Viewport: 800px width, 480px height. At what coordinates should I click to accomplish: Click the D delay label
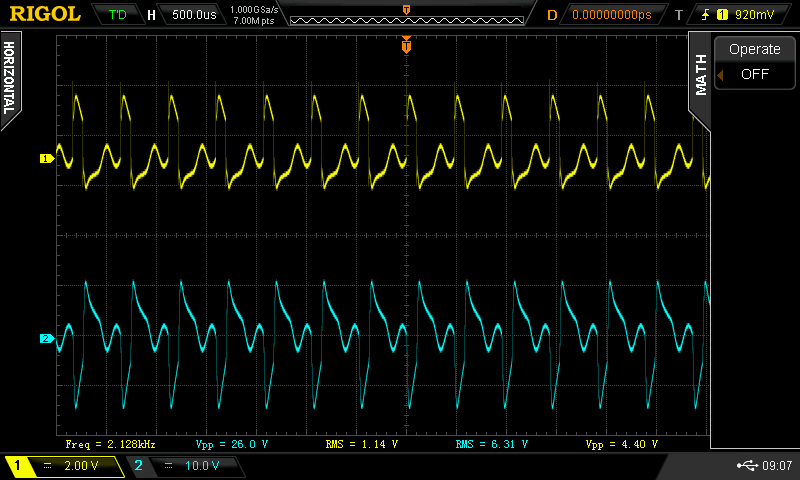click(552, 15)
